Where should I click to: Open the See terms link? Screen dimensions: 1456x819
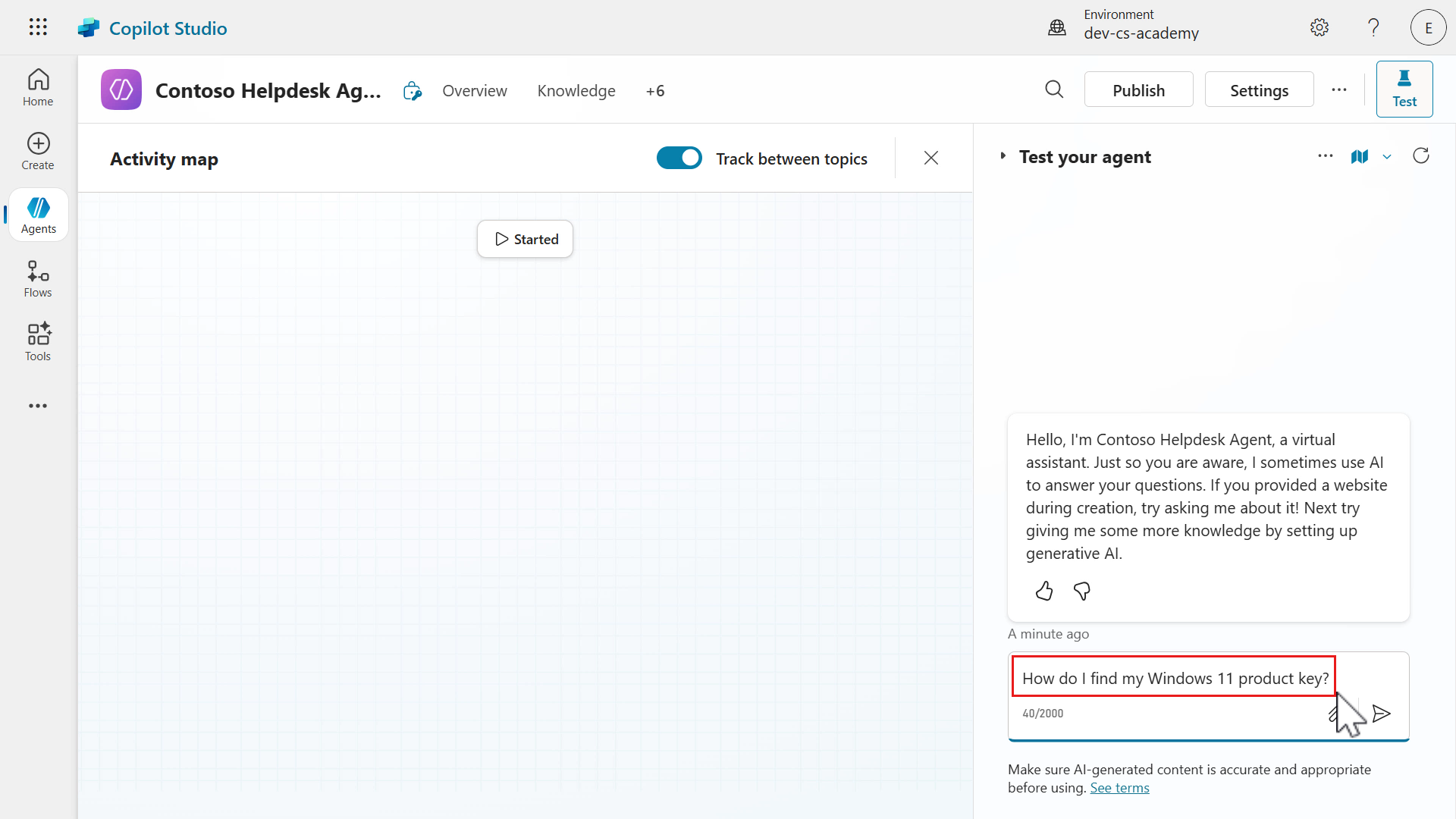pos(1119,788)
